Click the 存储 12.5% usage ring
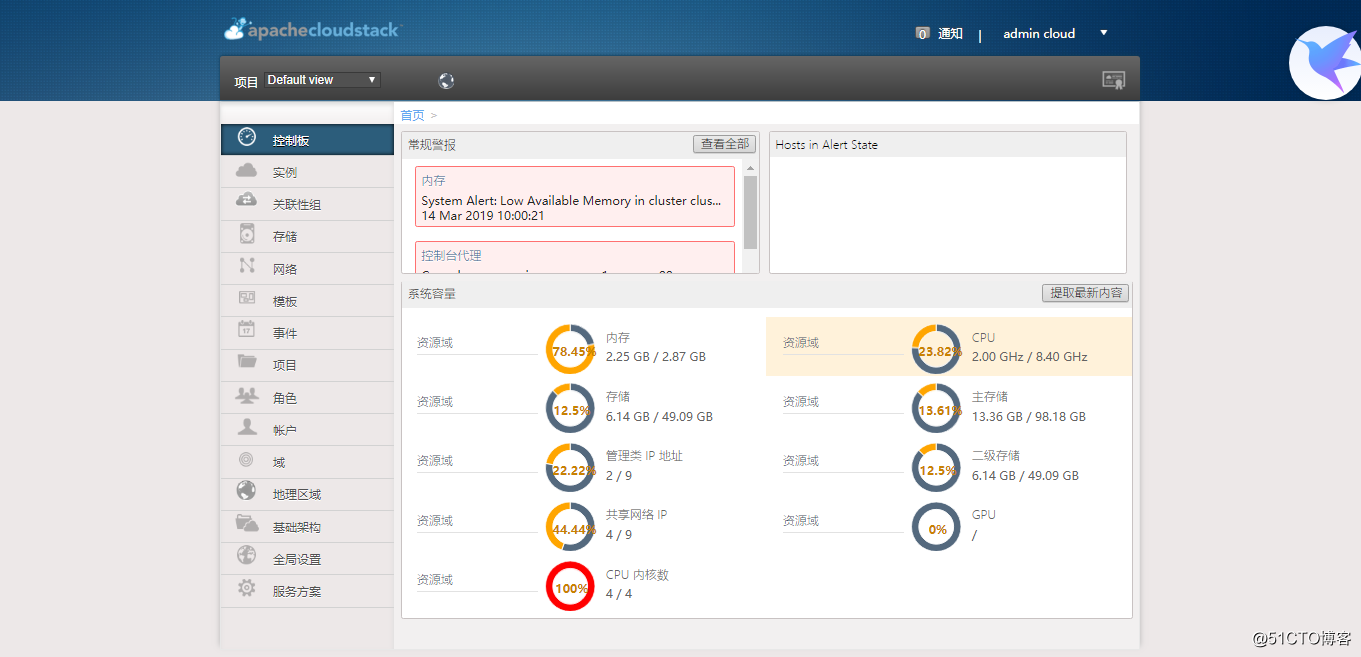 click(x=571, y=409)
